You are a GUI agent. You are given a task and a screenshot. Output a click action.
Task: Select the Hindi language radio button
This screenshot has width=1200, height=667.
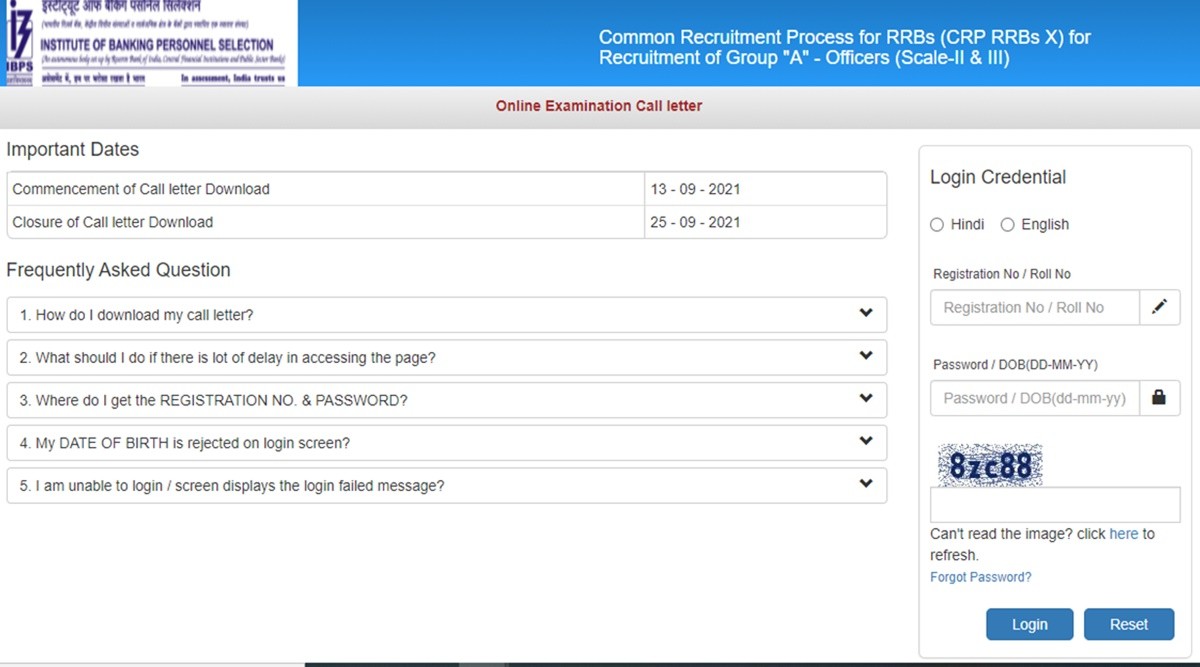pyautogui.click(x=937, y=225)
